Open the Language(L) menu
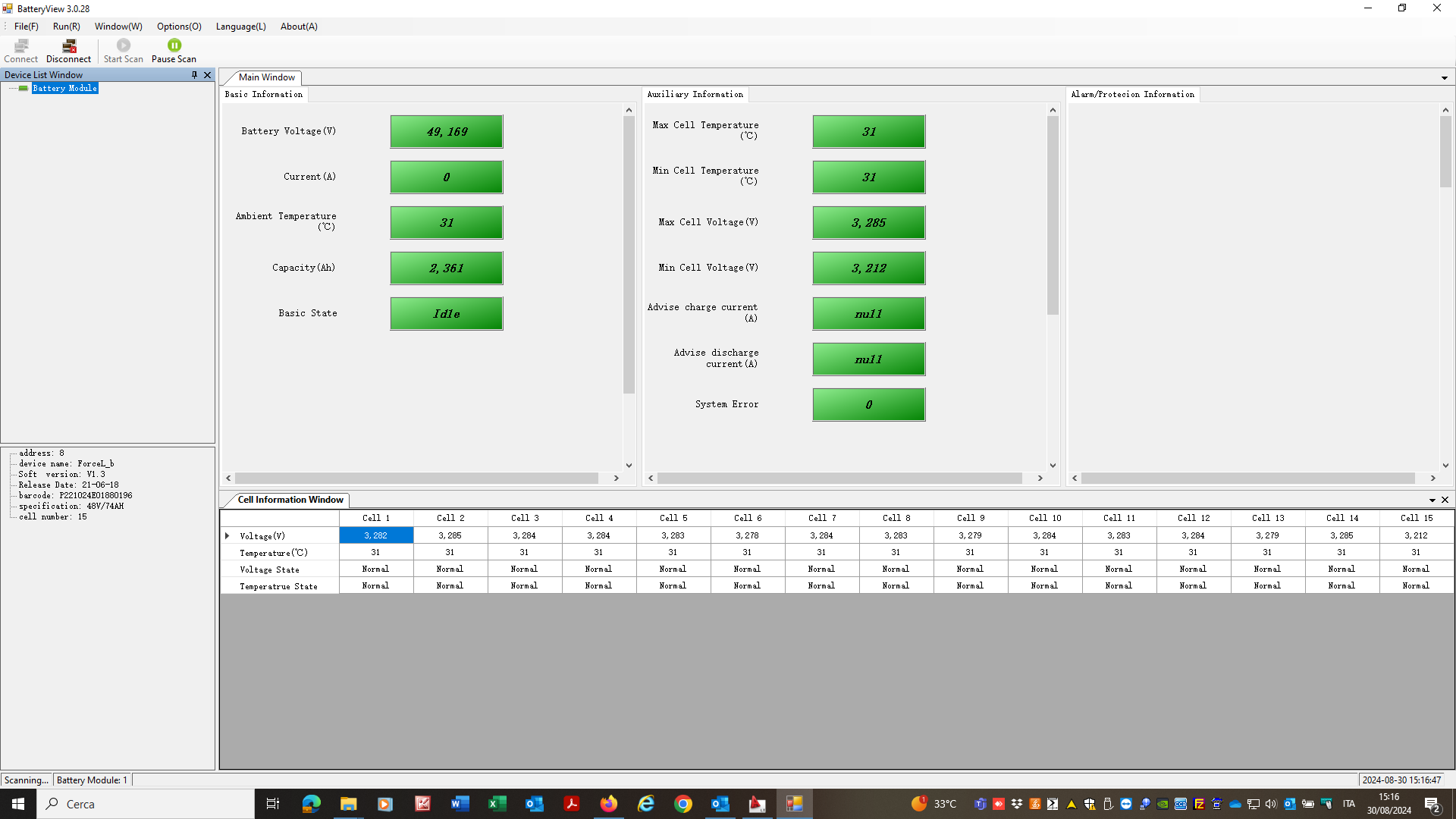This screenshot has width=1456, height=819. point(240,27)
